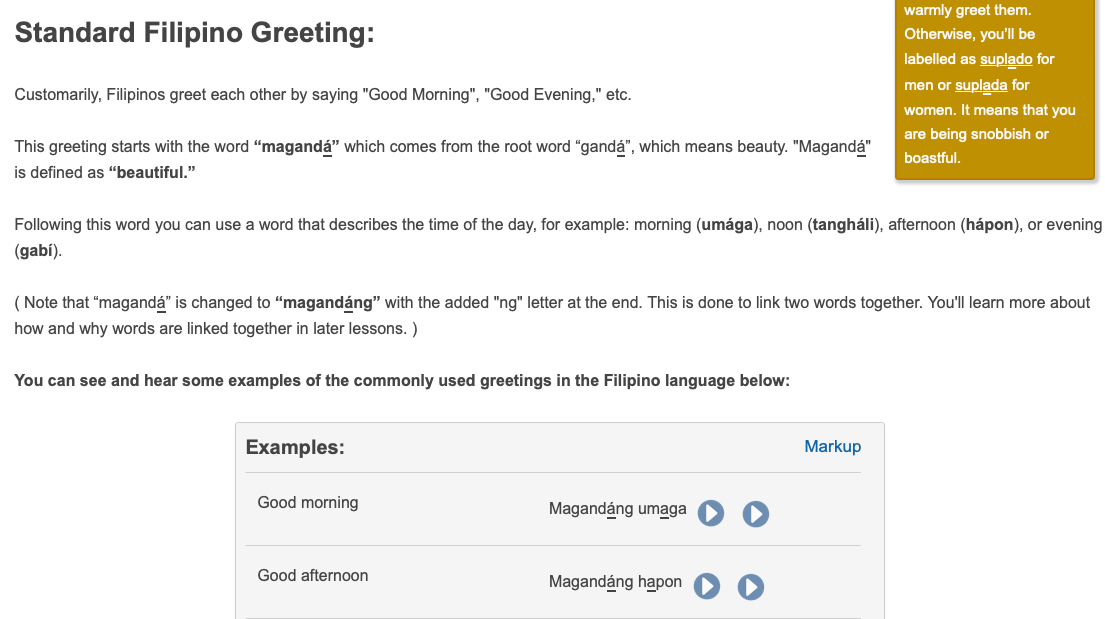Open the Markup link in Examples
1105x619 pixels.
click(x=832, y=447)
